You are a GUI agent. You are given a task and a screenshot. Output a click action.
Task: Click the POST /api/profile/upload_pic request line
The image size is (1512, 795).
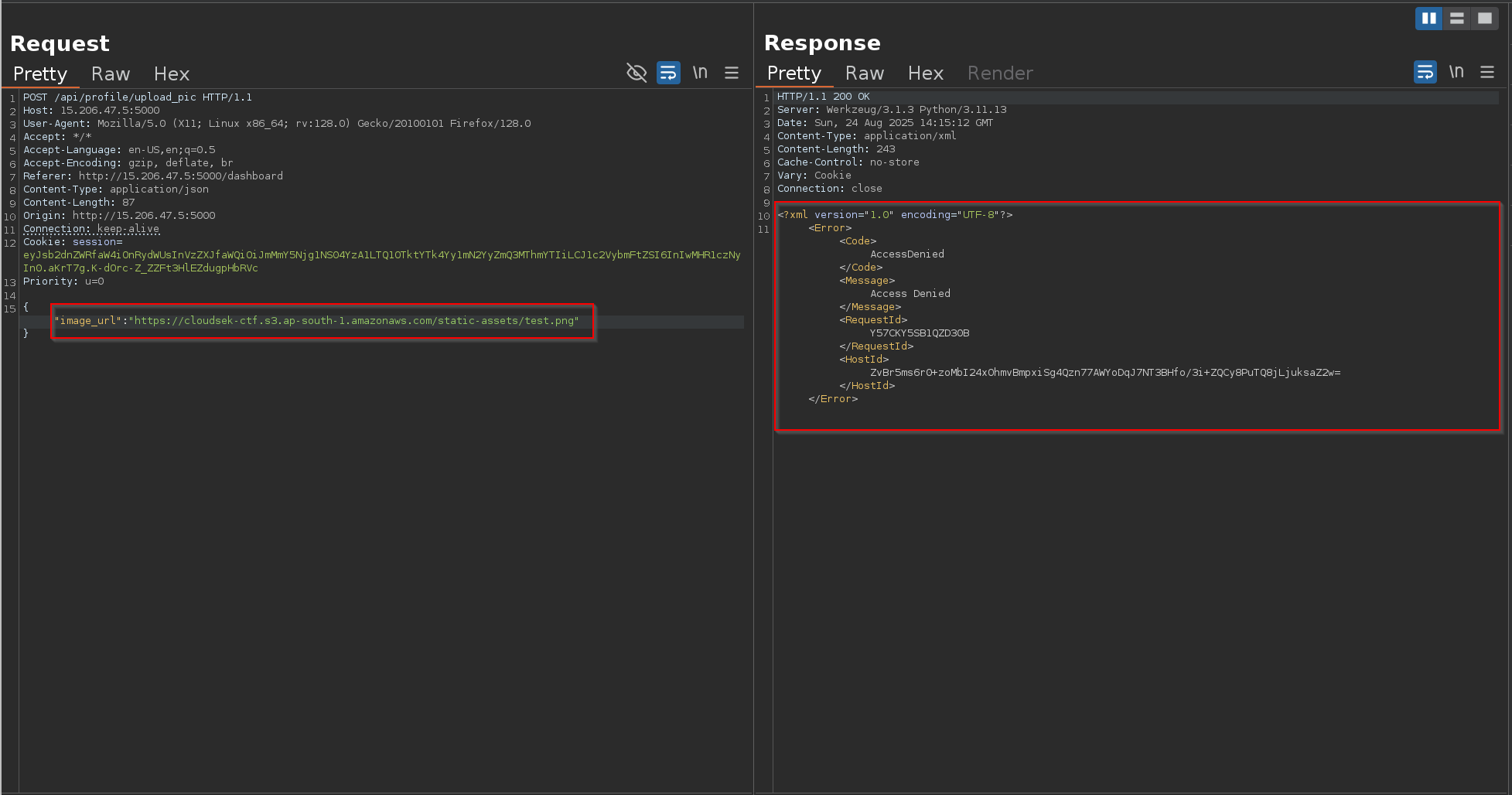[x=138, y=97]
